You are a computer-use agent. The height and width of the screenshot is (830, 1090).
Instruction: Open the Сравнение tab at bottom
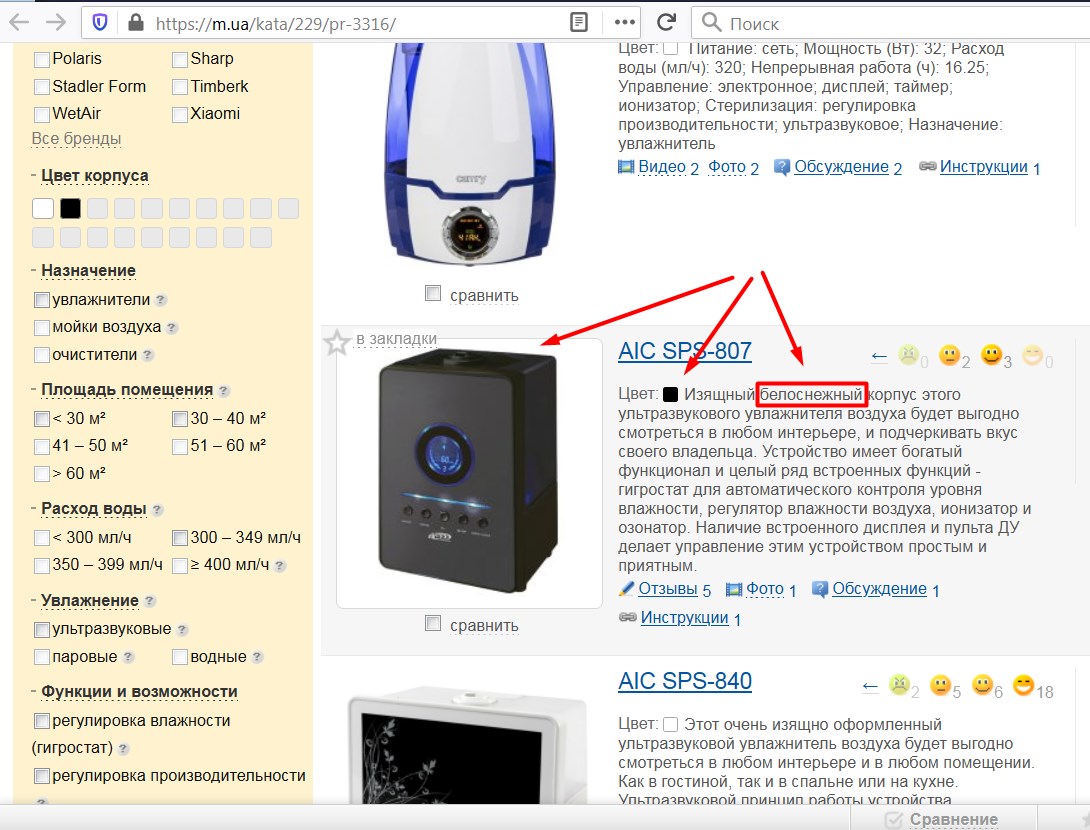pyautogui.click(x=941, y=819)
